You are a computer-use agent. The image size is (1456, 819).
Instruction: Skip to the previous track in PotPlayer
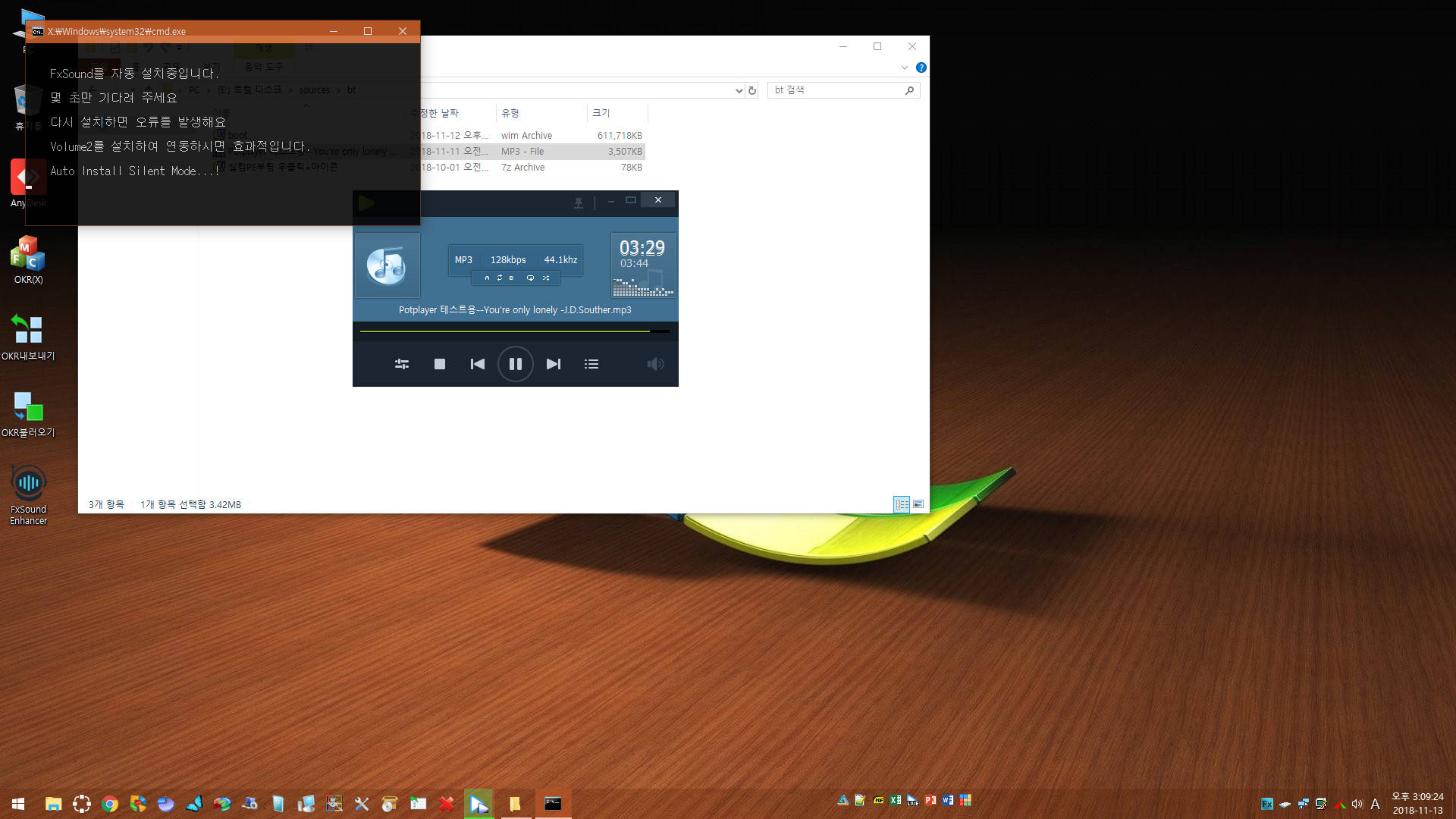(x=477, y=364)
